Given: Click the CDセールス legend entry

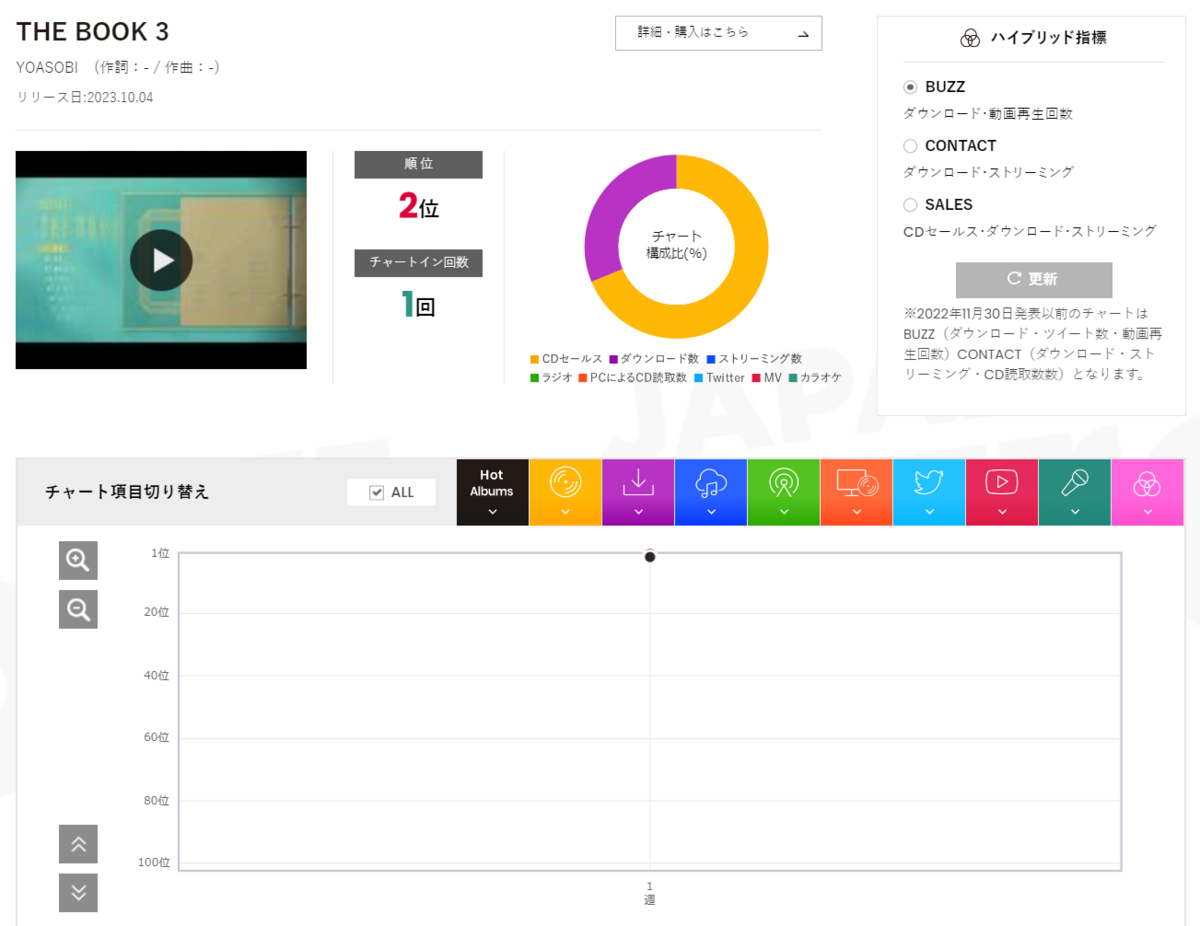Looking at the screenshot, I should (567, 359).
